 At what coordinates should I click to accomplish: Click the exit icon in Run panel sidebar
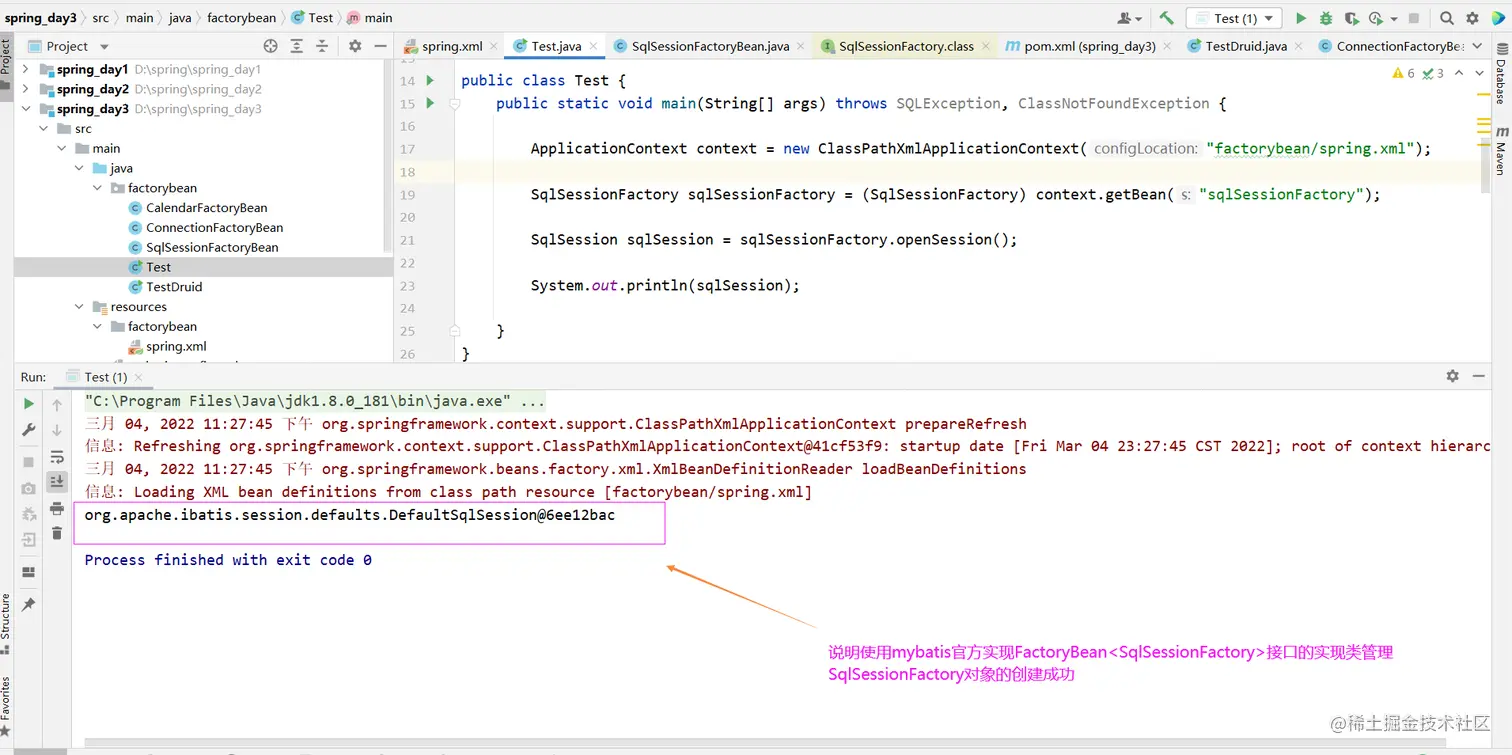(x=29, y=540)
